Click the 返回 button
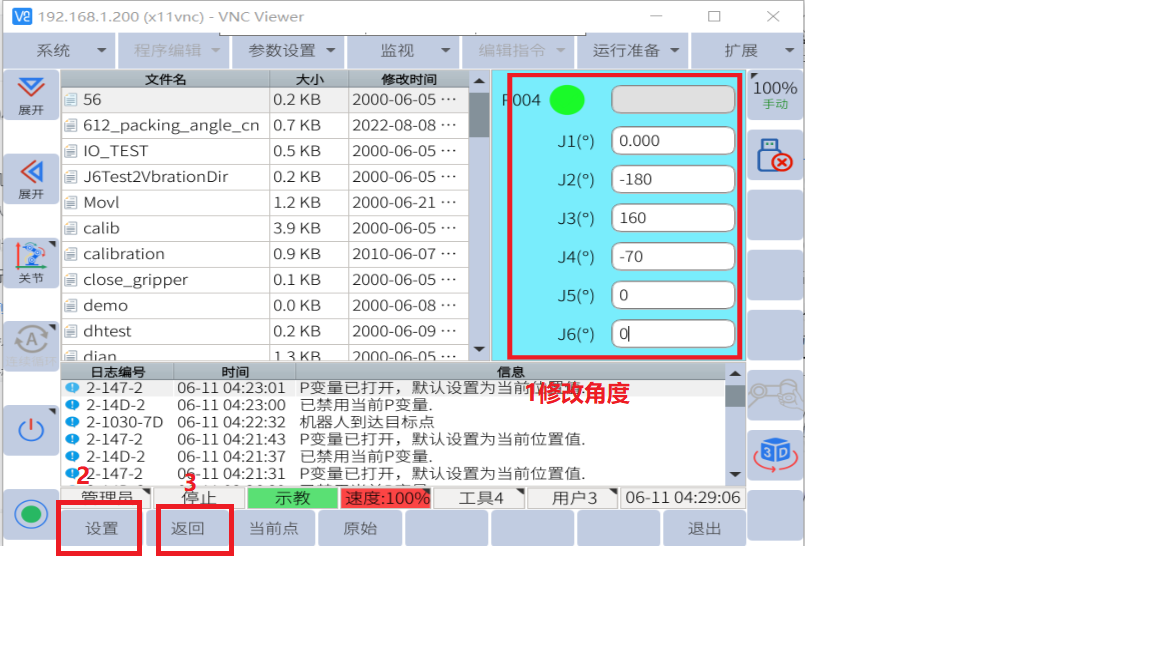This screenshot has width=1152, height=648. pos(188,529)
